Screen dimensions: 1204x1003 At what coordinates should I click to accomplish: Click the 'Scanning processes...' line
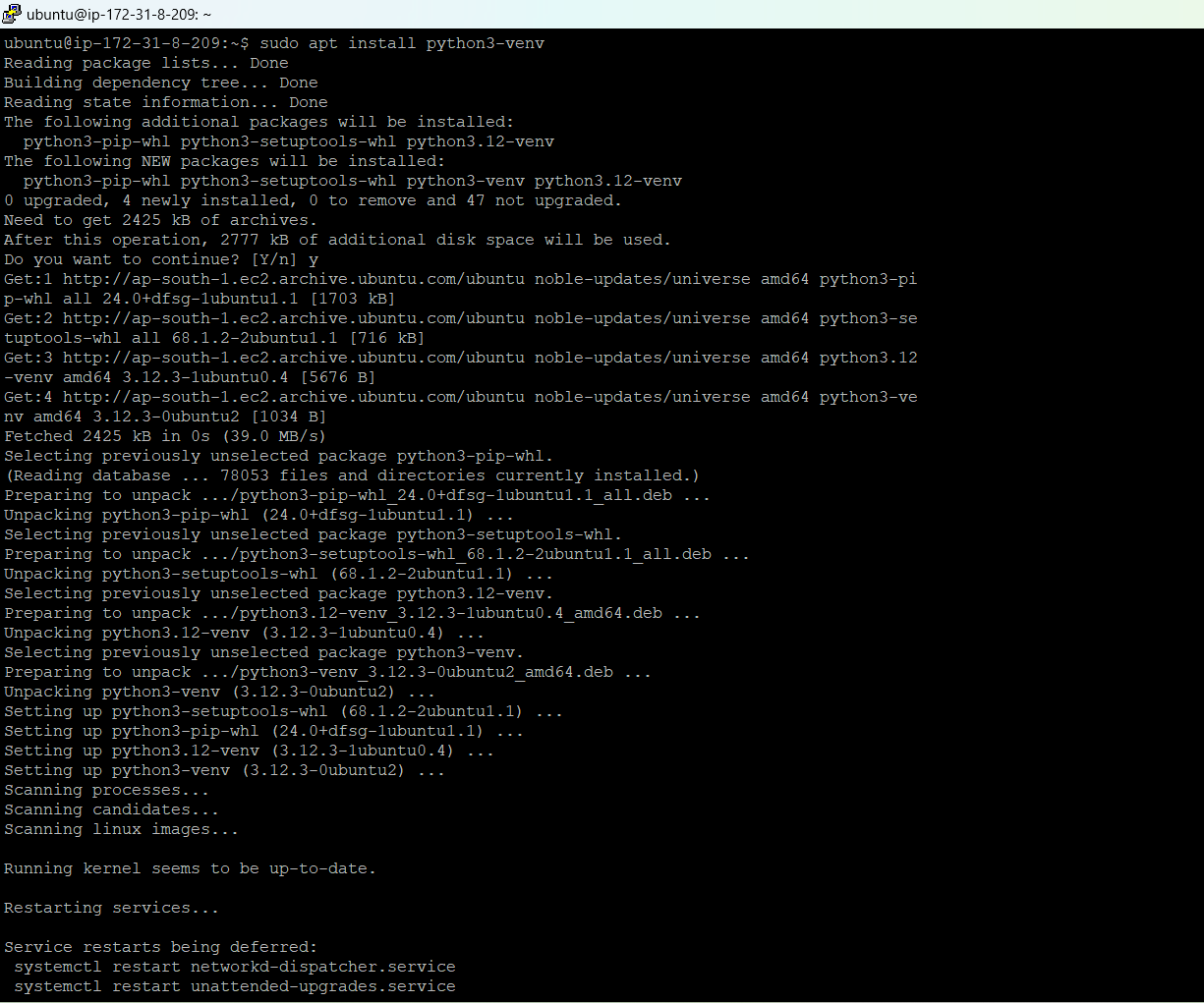pyautogui.click(x=107, y=790)
